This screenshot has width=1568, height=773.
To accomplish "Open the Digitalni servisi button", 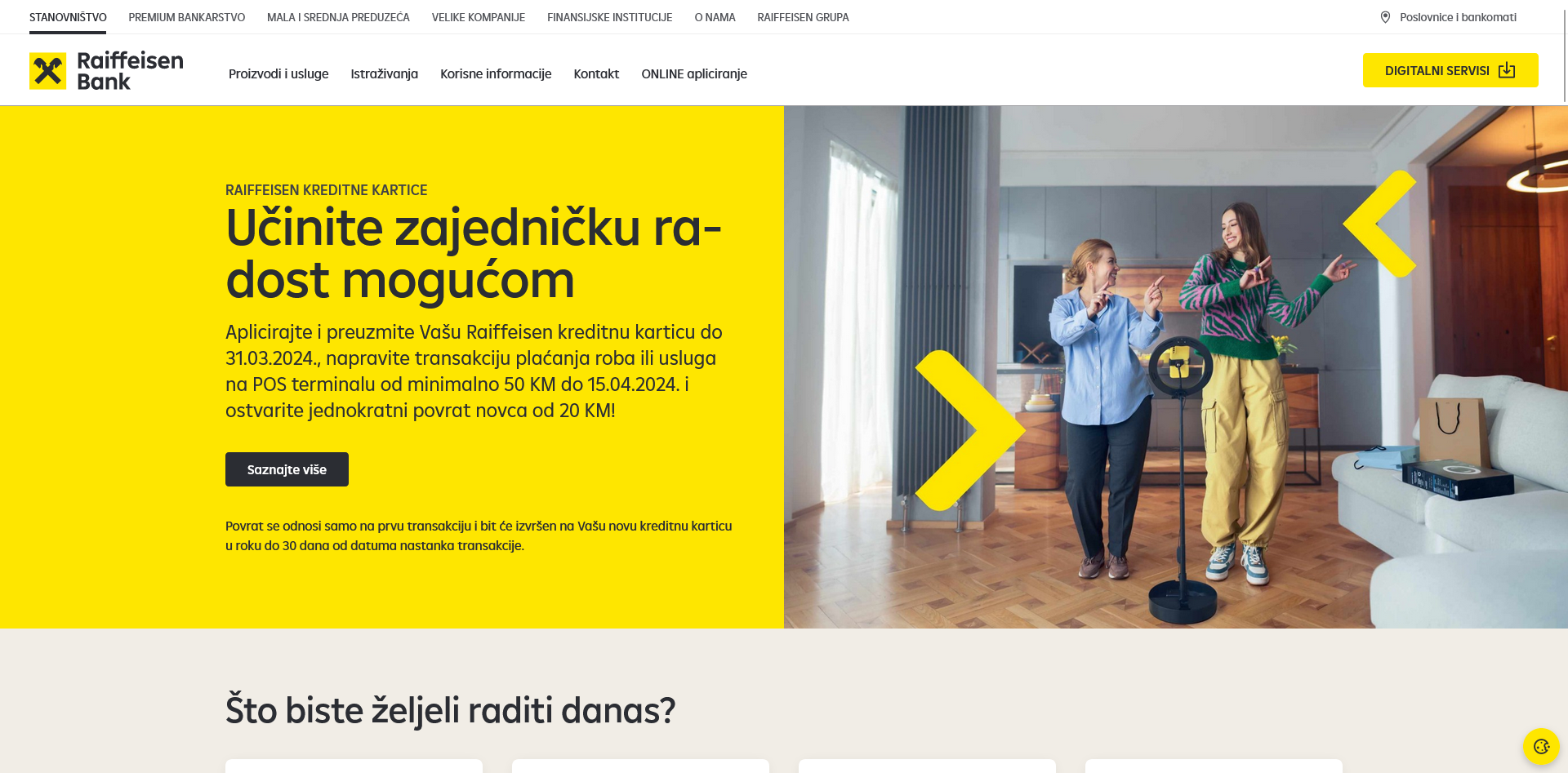I will [x=1450, y=70].
